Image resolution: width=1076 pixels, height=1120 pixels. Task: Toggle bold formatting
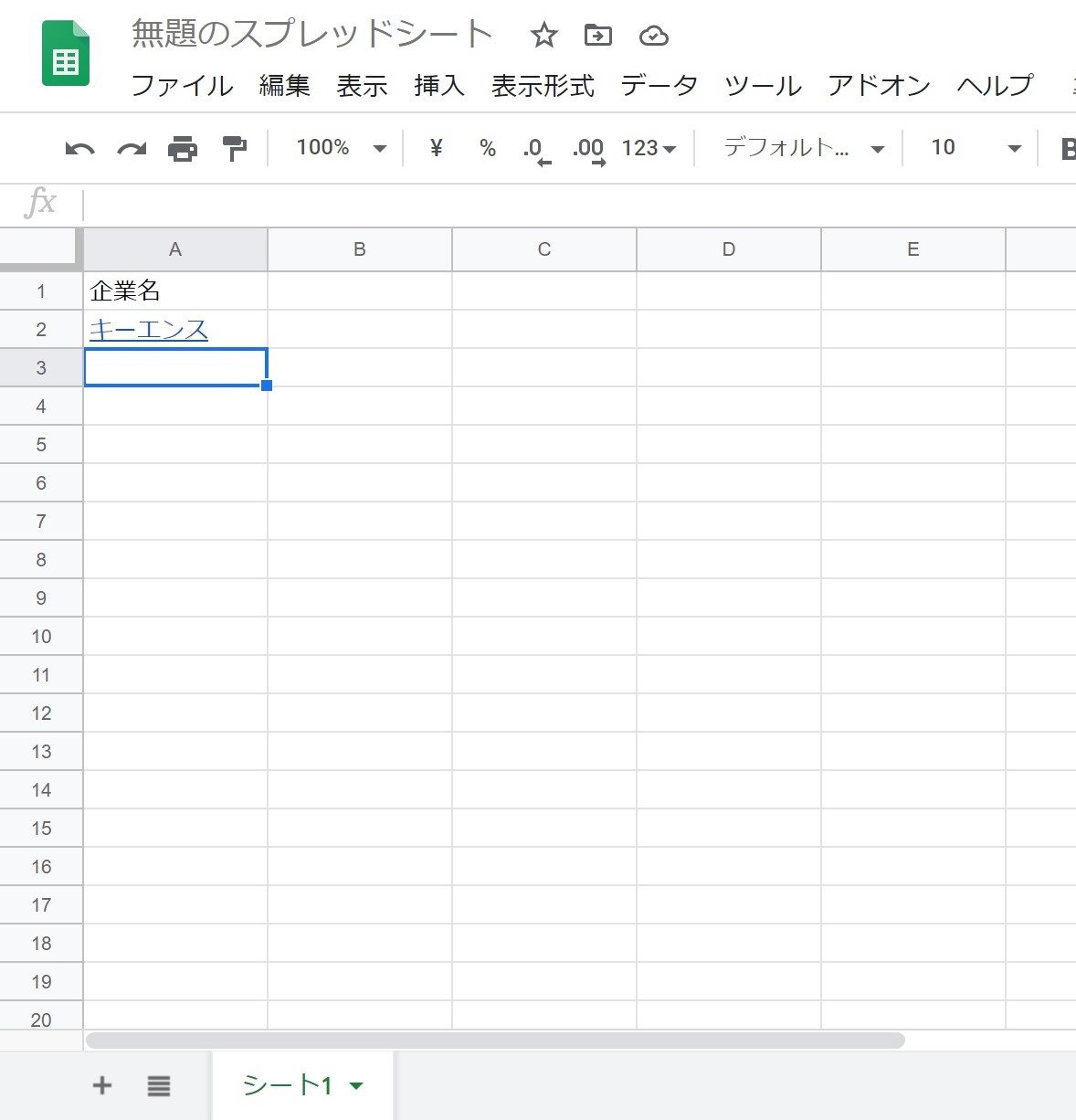tap(1067, 148)
